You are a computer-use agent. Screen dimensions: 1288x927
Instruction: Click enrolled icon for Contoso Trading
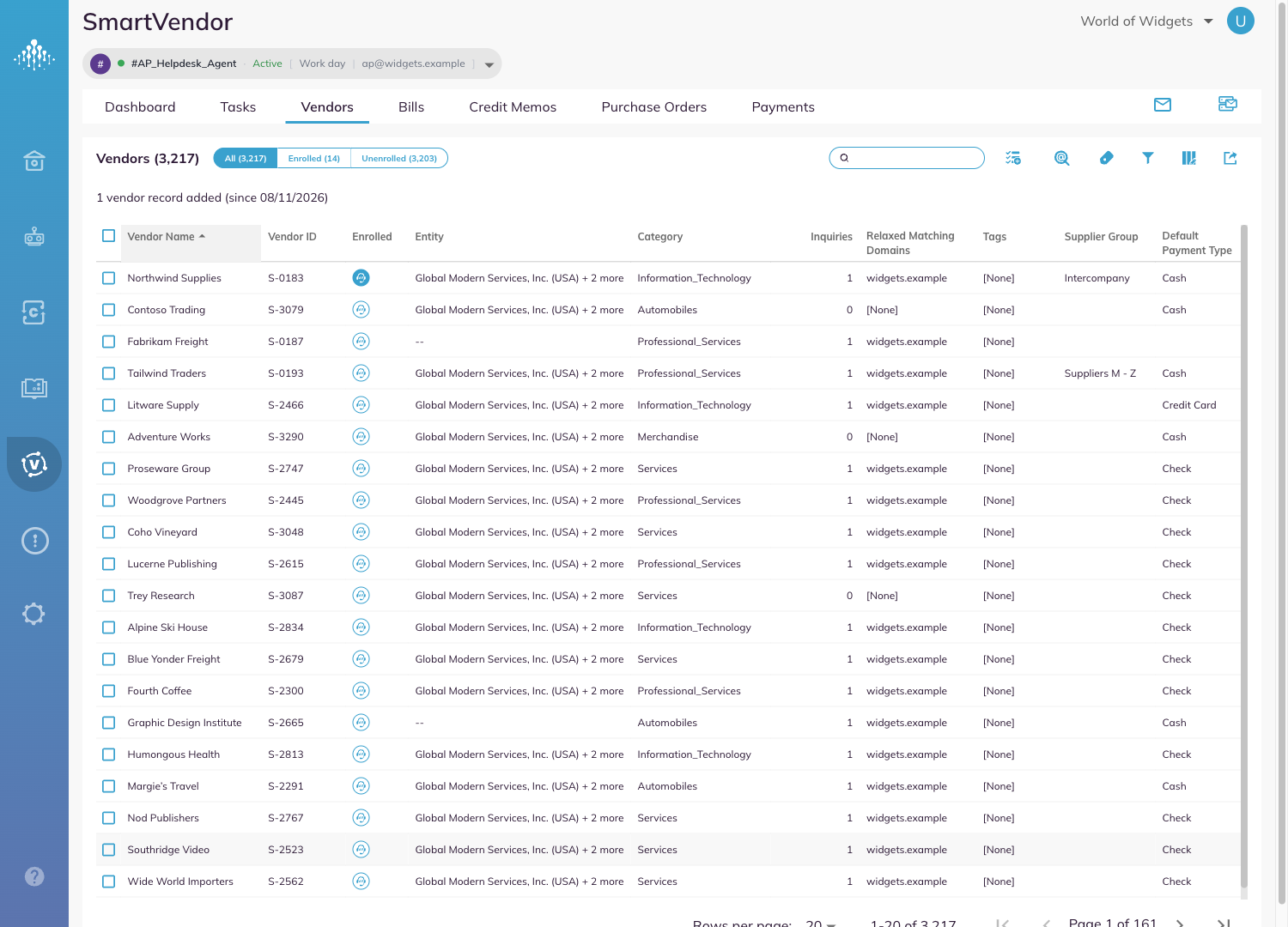361,310
